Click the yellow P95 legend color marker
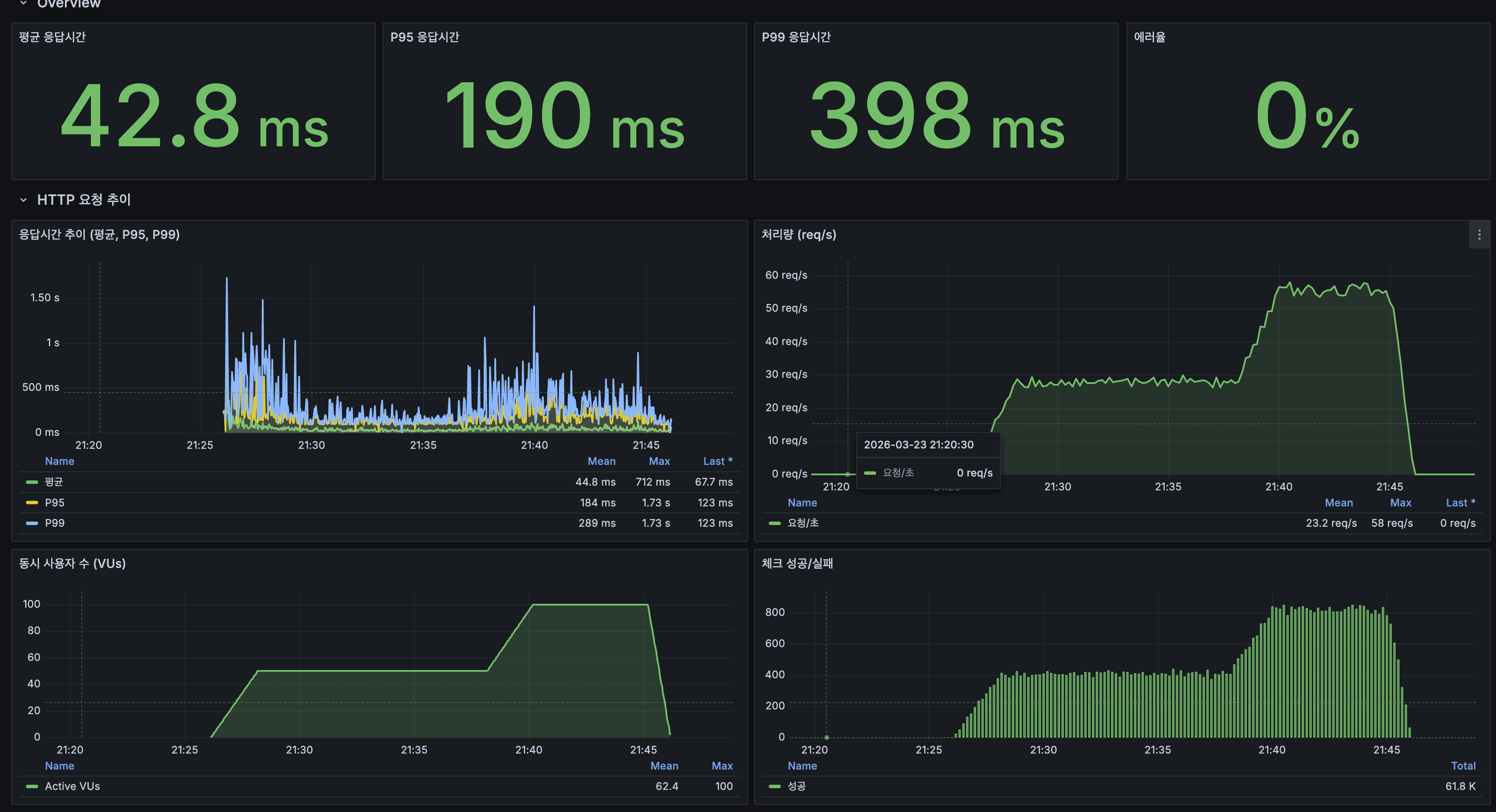Image resolution: width=1496 pixels, height=812 pixels. pyautogui.click(x=32, y=503)
